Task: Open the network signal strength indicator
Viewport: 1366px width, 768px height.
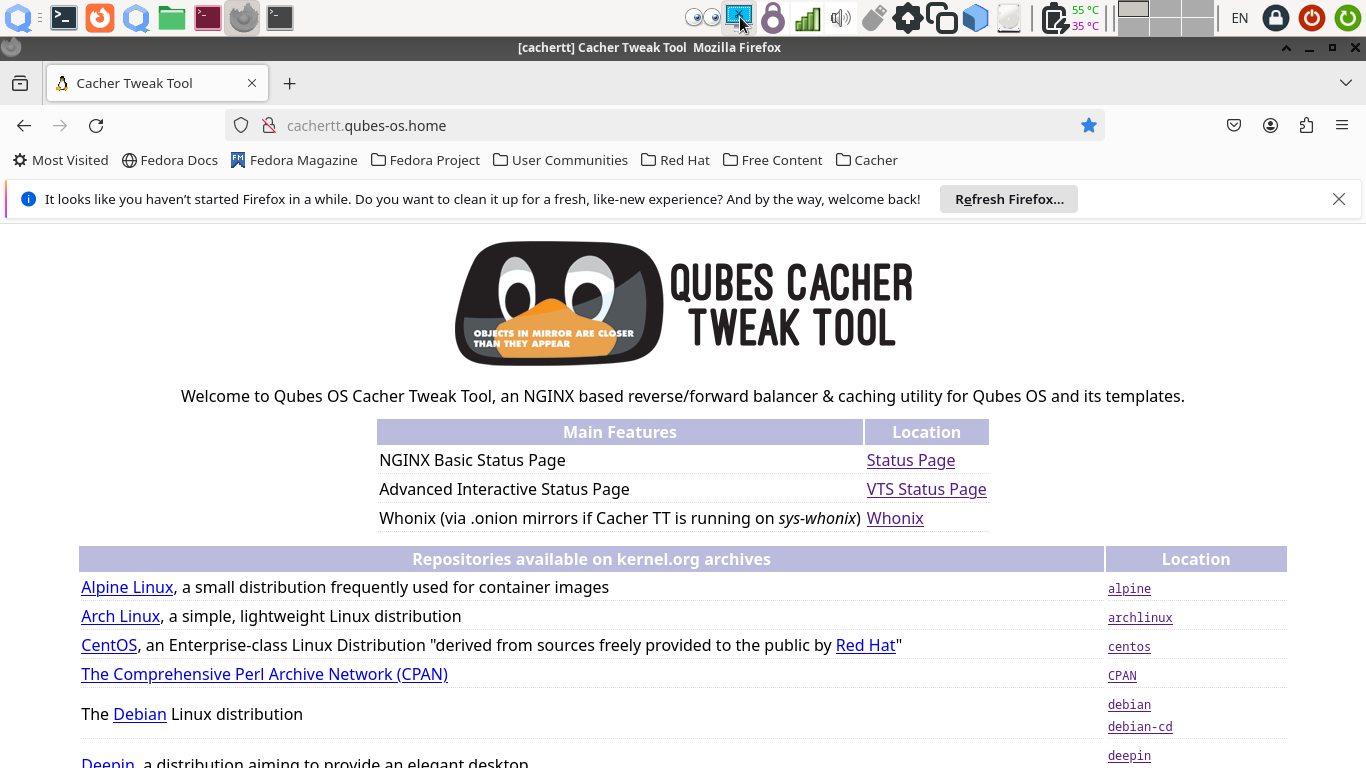Action: click(807, 17)
